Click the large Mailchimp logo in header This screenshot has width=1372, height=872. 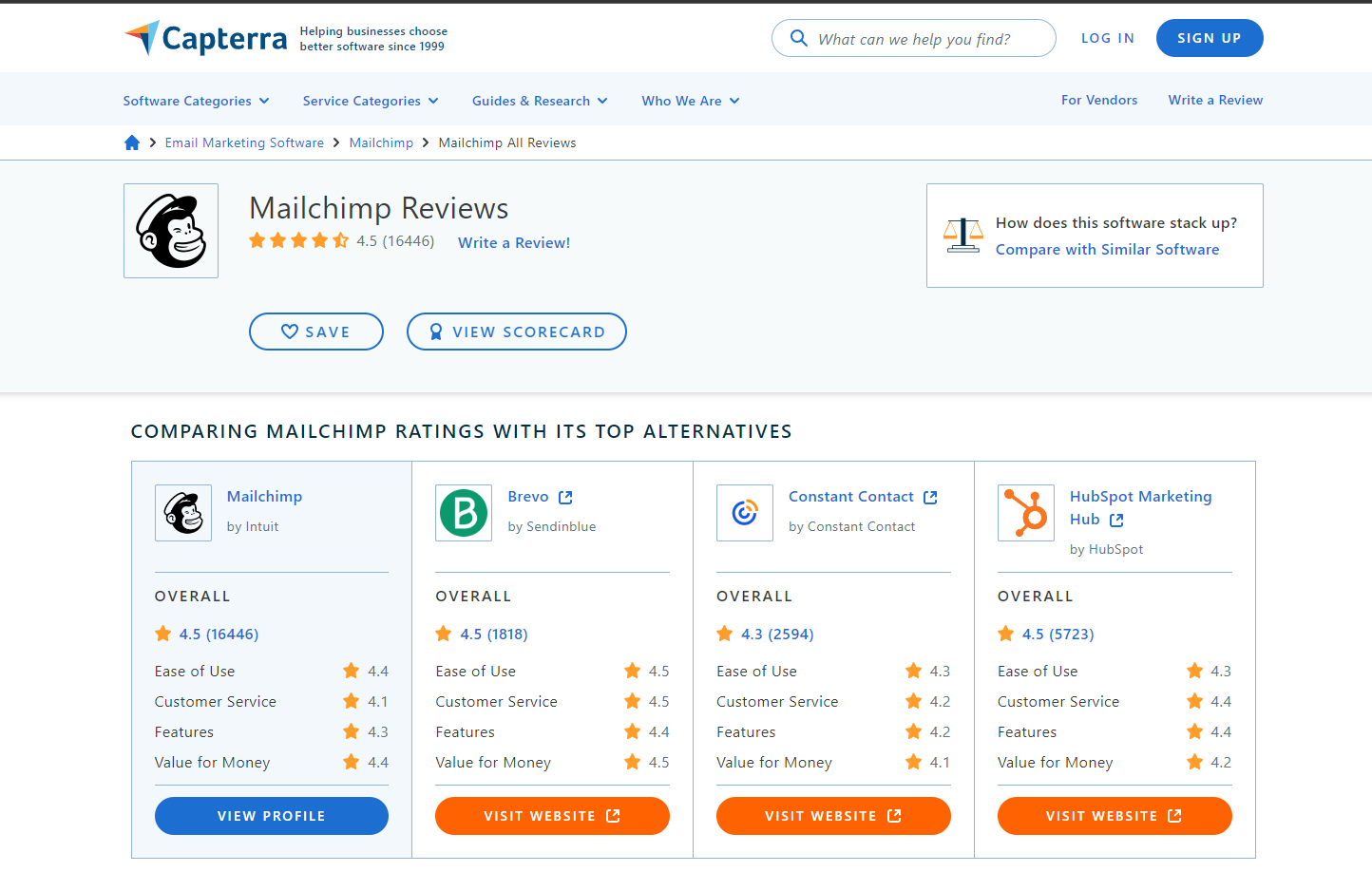click(171, 231)
